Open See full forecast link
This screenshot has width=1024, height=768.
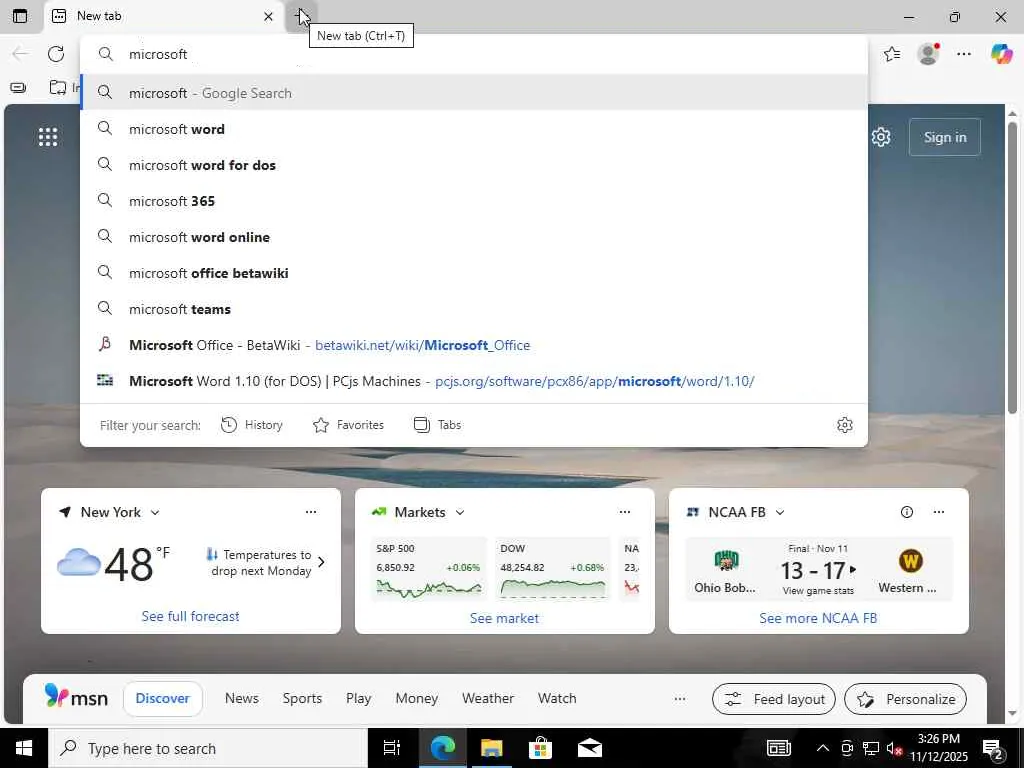click(190, 616)
